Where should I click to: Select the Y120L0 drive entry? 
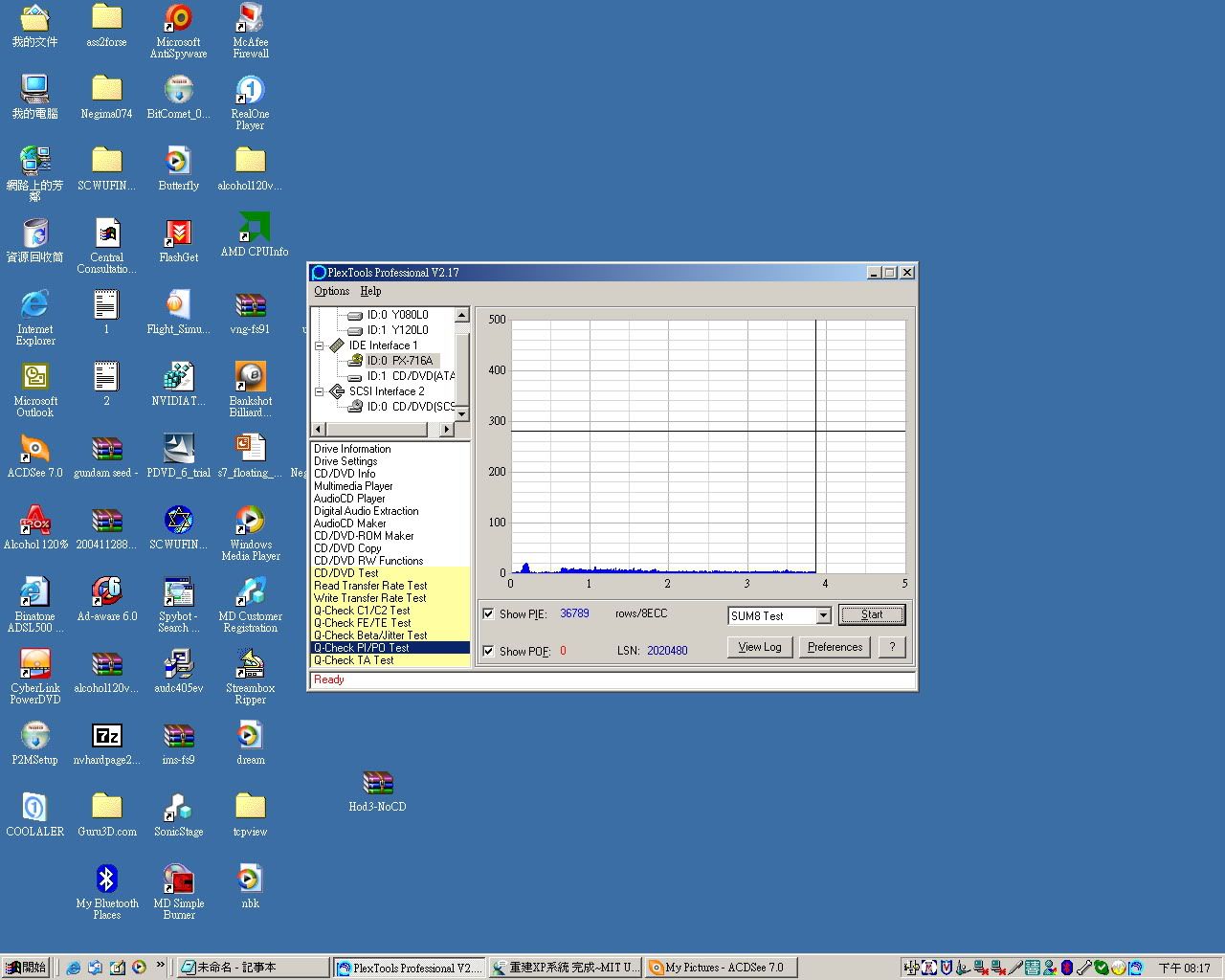pos(397,330)
